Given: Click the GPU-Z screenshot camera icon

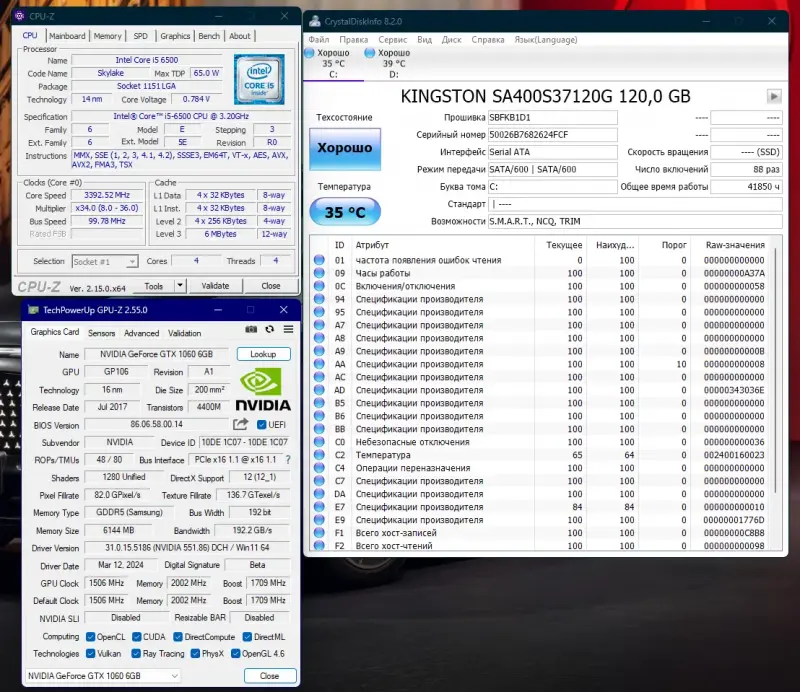Looking at the screenshot, I should point(251,330).
